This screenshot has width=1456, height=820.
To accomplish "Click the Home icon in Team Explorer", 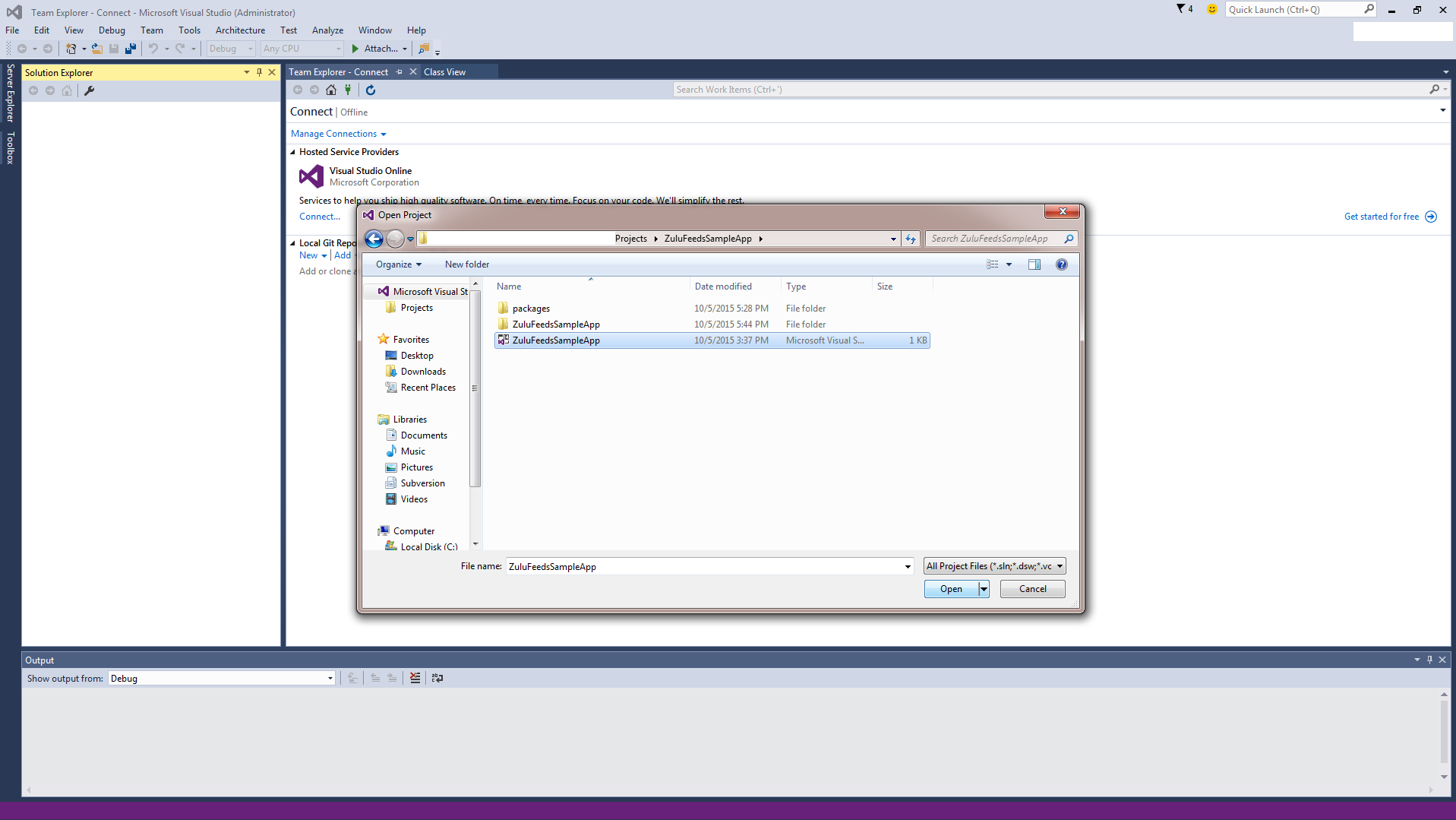I will pyautogui.click(x=331, y=90).
